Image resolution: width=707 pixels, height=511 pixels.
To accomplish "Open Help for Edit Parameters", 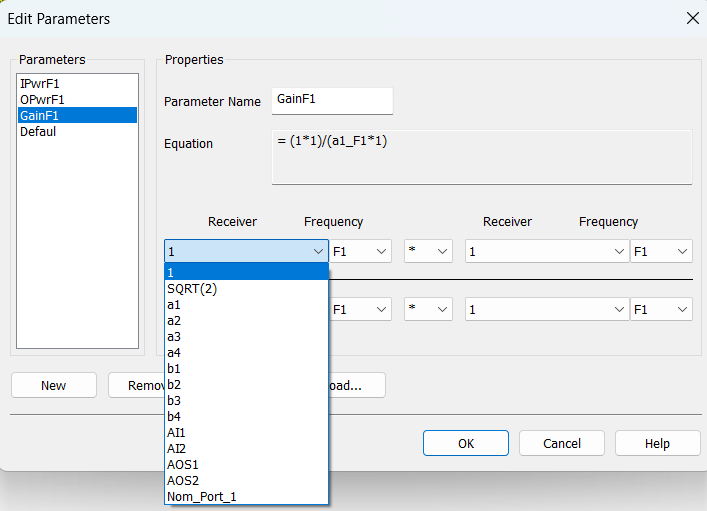I will tap(657, 443).
